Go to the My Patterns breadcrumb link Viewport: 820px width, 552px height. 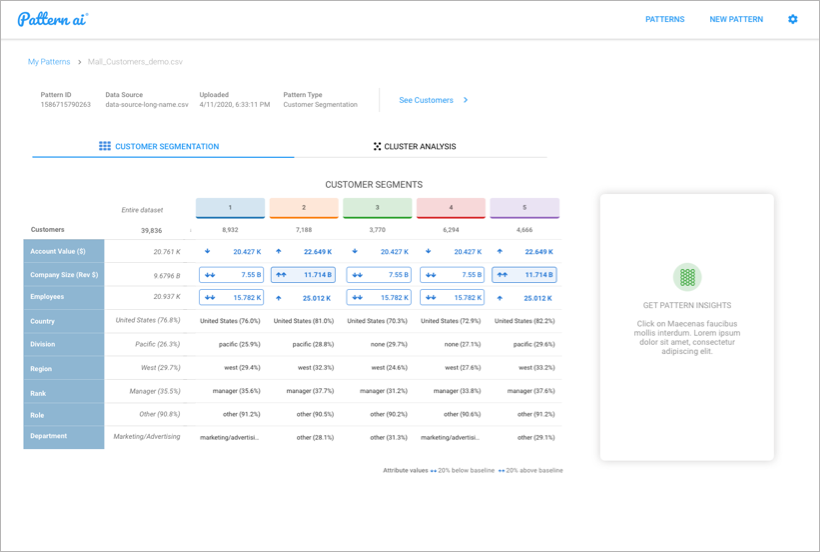tap(49, 62)
